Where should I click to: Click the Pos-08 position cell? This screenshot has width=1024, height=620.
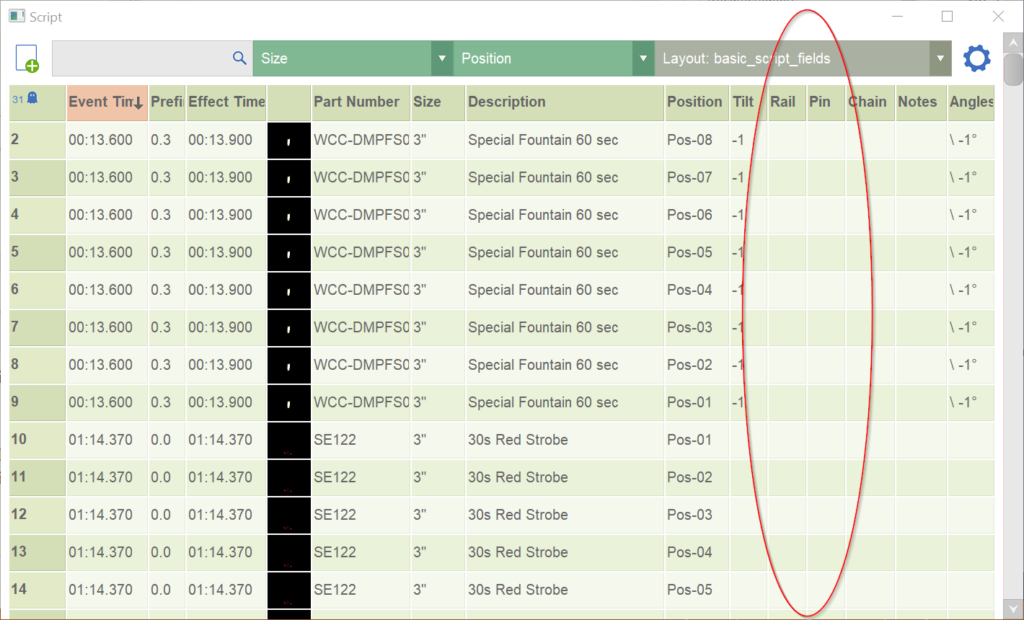(690, 140)
